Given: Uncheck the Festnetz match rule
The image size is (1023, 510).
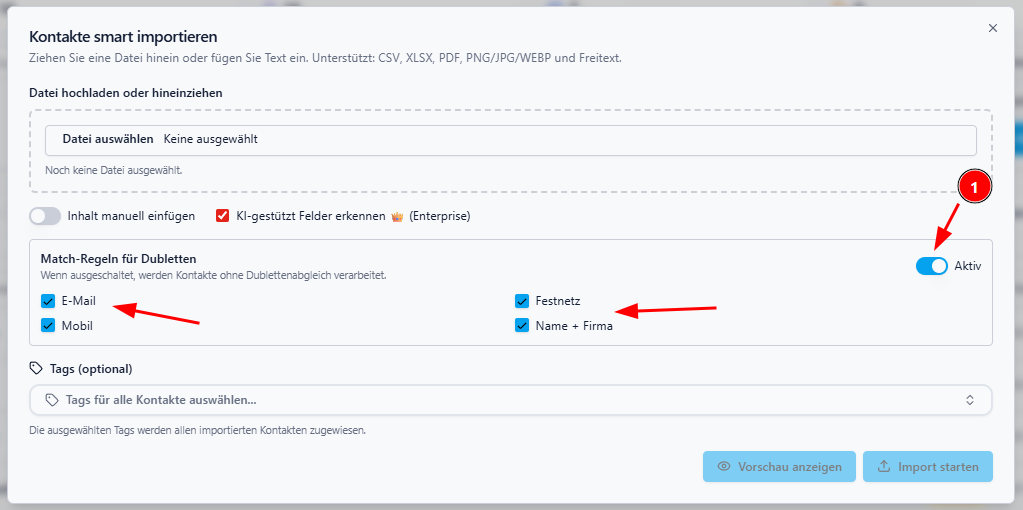Looking at the screenshot, I should pyautogui.click(x=522, y=301).
